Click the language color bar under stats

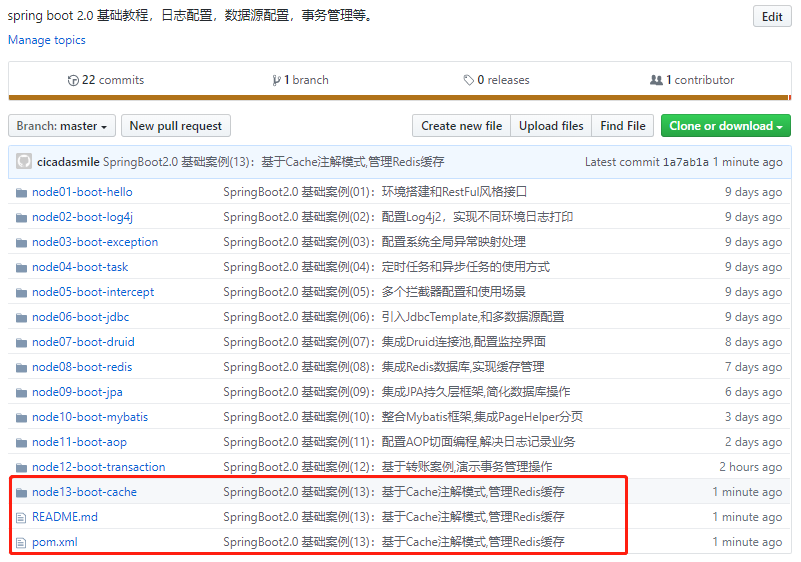[x=399, y=97]
